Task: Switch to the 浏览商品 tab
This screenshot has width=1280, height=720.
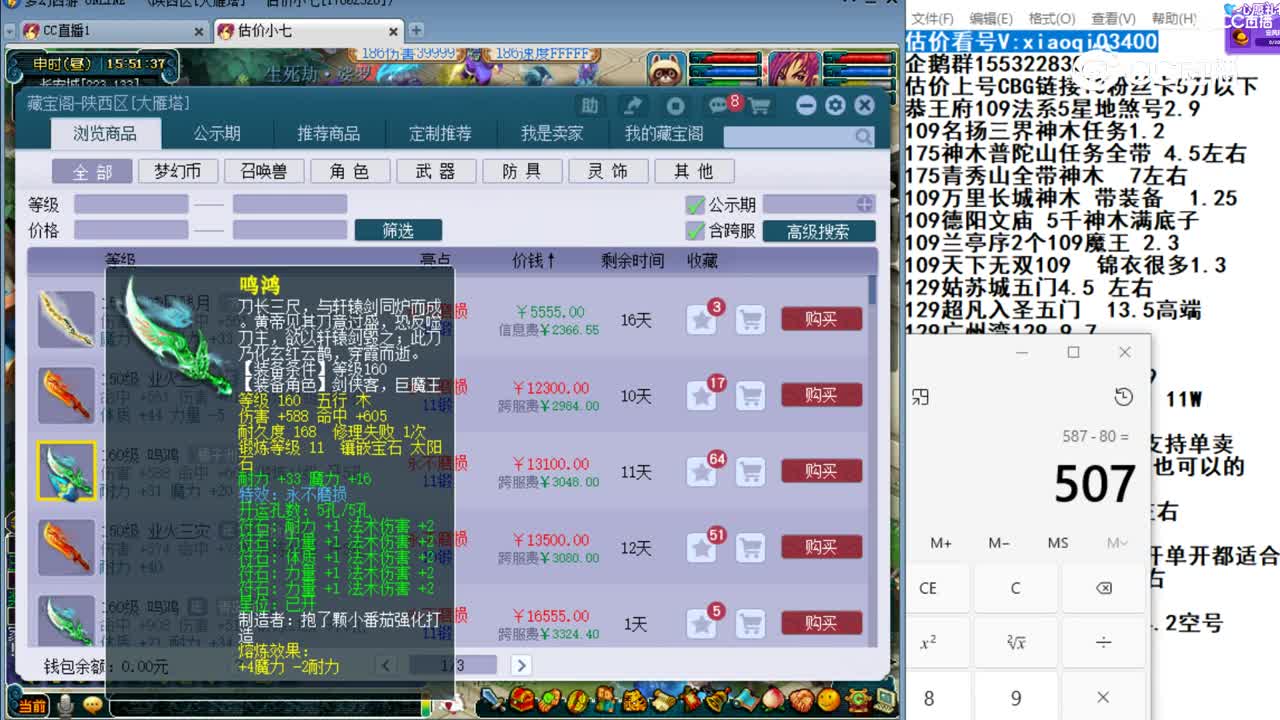Action: (104, 133)
